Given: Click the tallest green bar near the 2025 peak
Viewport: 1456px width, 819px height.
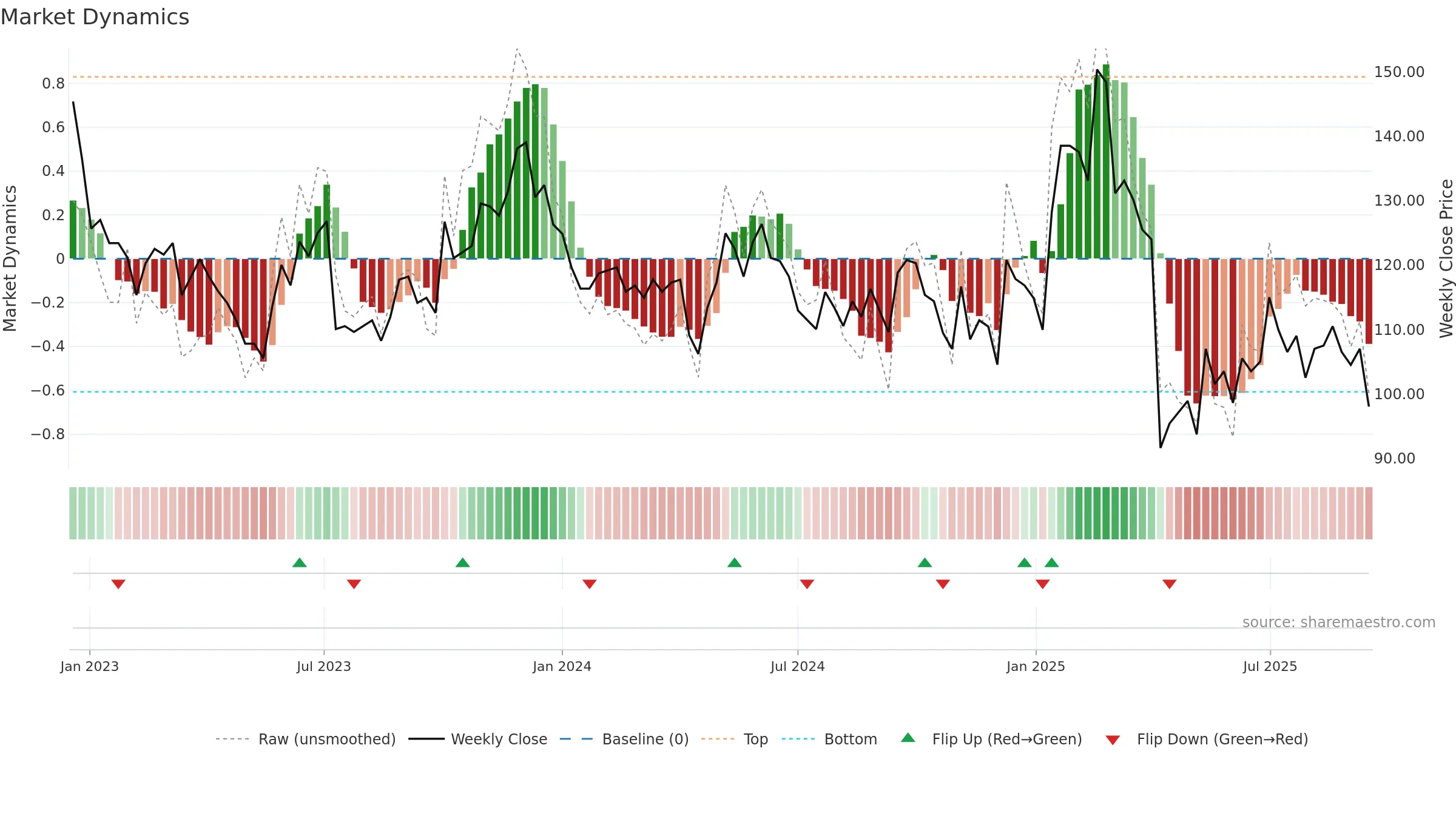Looking at the screenshot, I should [1106, 161].
